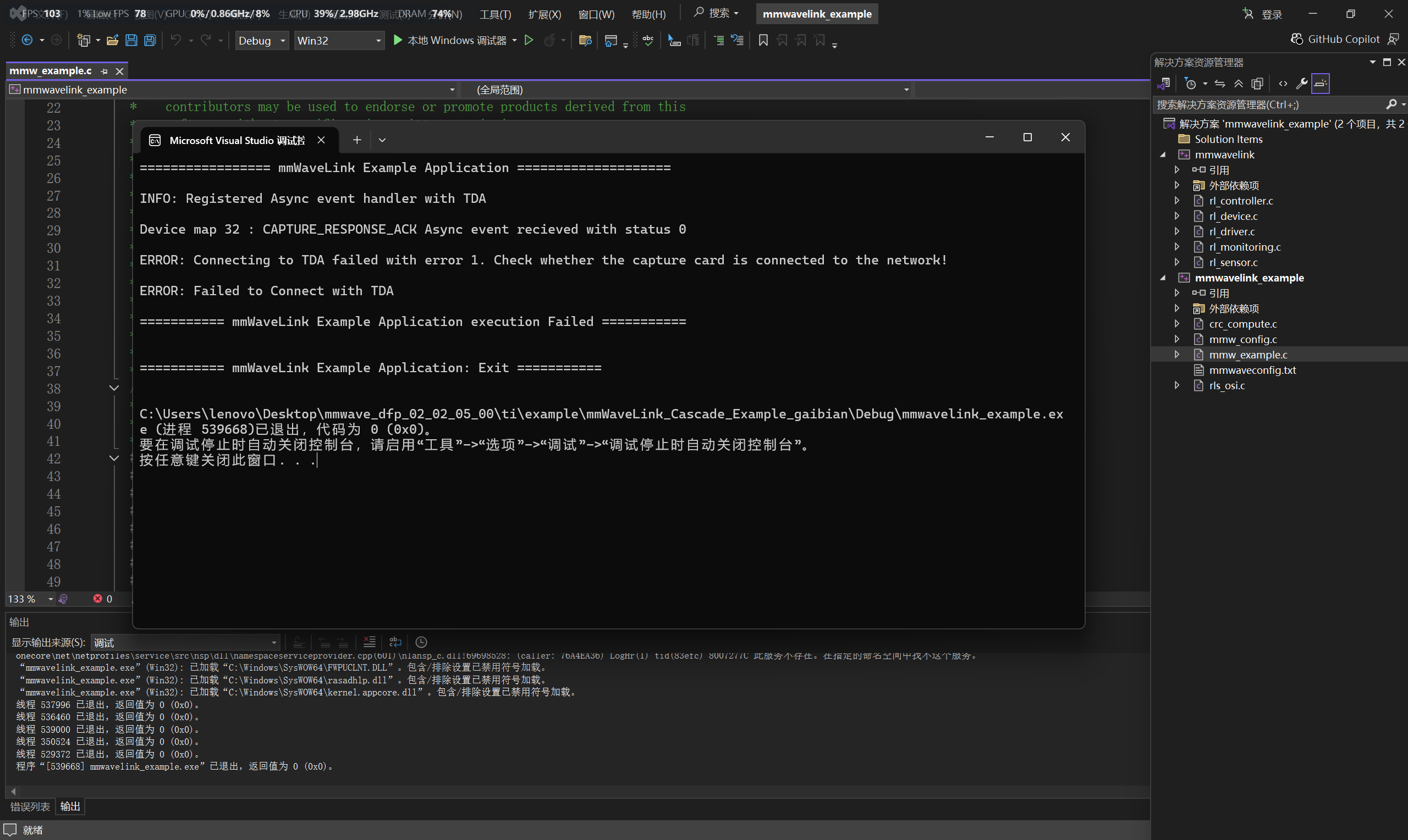Collapse the code fold chevron at line 38

point(114,388)
